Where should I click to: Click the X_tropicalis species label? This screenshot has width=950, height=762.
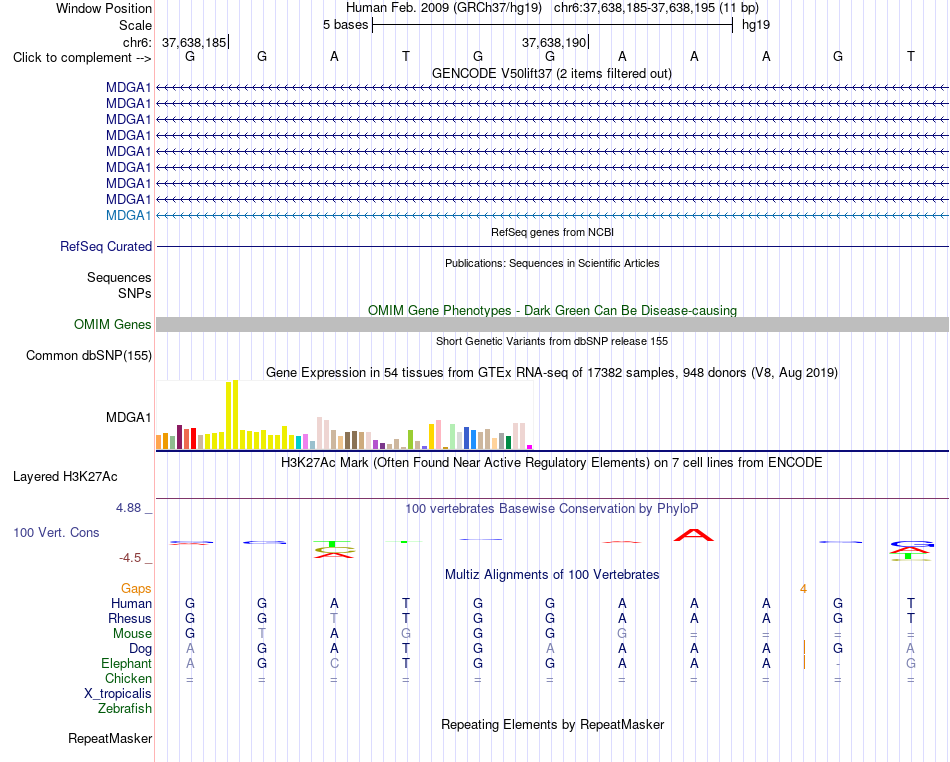pos(118,694)
